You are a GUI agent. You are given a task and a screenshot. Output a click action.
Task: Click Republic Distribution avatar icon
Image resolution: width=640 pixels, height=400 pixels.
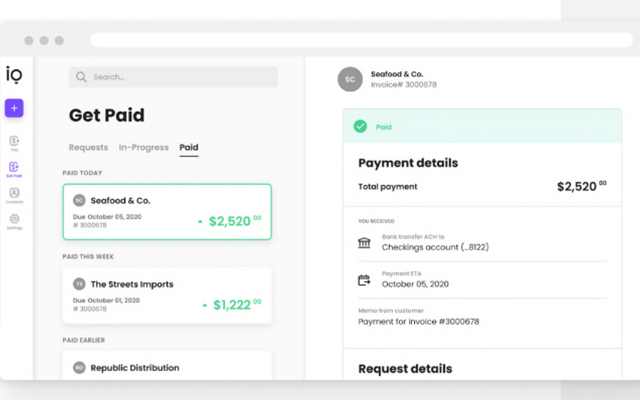point(79,368)
